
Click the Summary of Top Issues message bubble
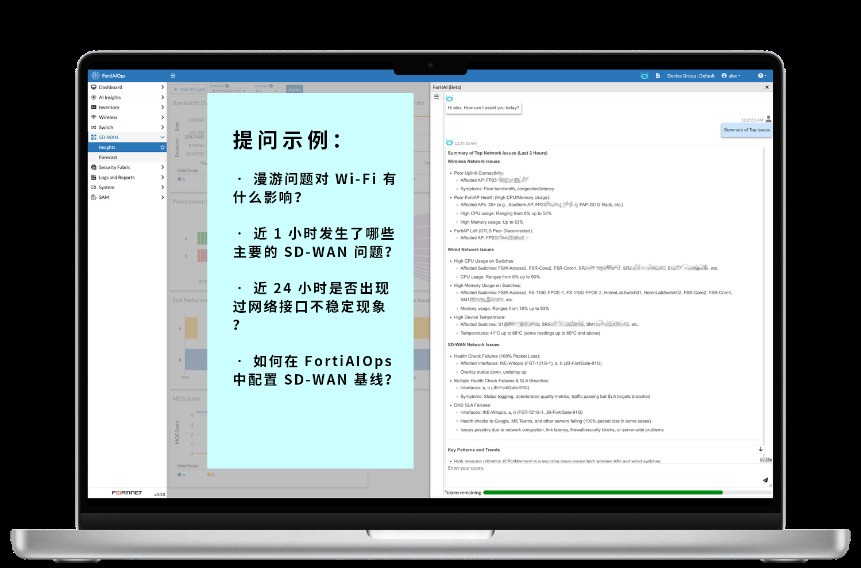[746, 130]
